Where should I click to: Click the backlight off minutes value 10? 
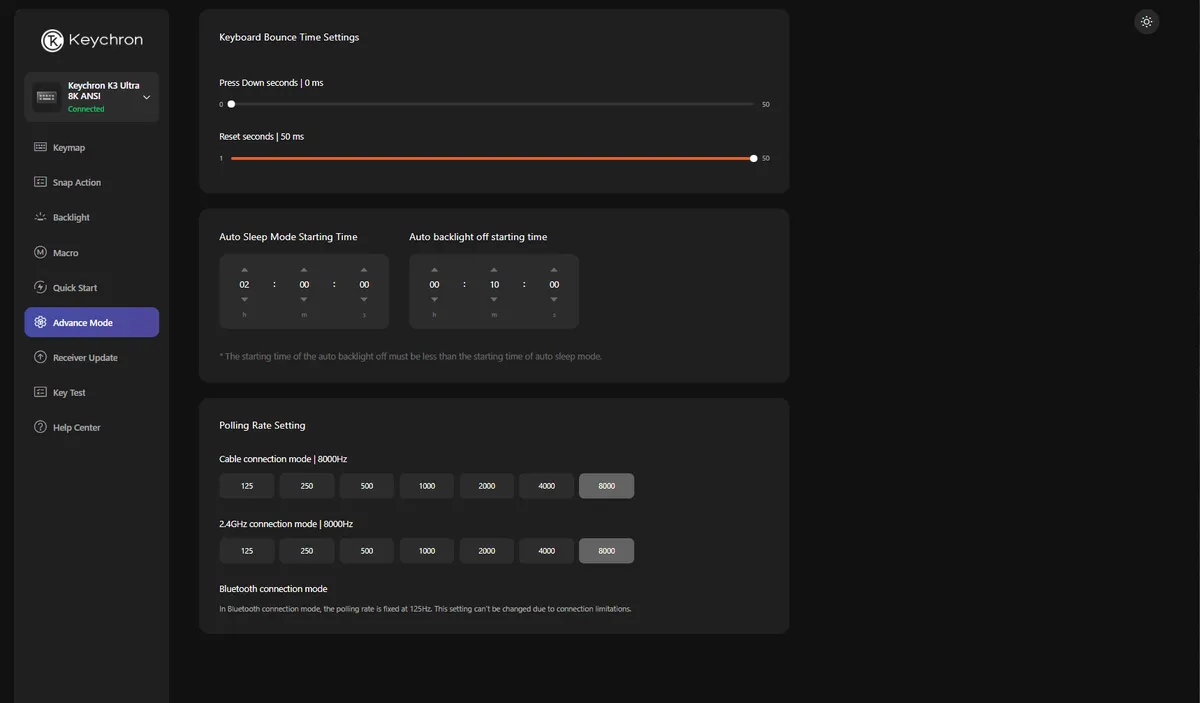coord(494,285)
